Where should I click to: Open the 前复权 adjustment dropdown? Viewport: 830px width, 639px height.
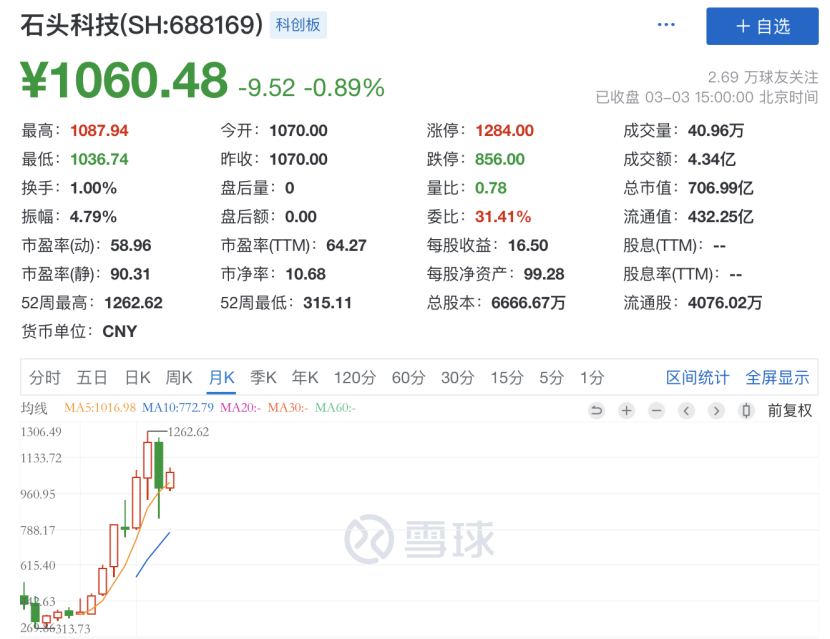tap(790, 410)
